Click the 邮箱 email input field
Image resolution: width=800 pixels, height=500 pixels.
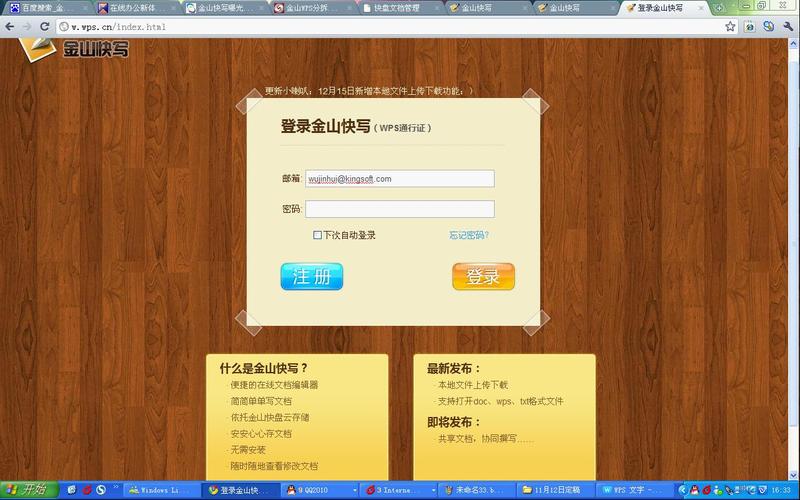(x=399, y=179)
